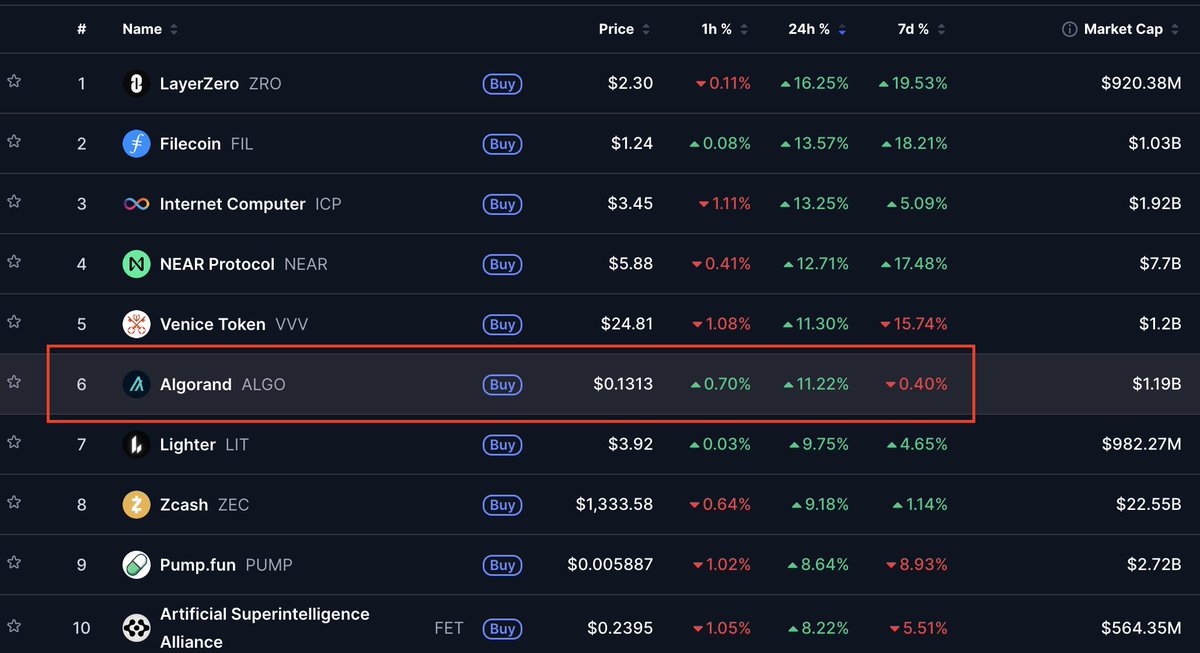The image size is (1200, 653).
Task: Click LayerZero market cap $920.38M
Action: [1141, 84]
